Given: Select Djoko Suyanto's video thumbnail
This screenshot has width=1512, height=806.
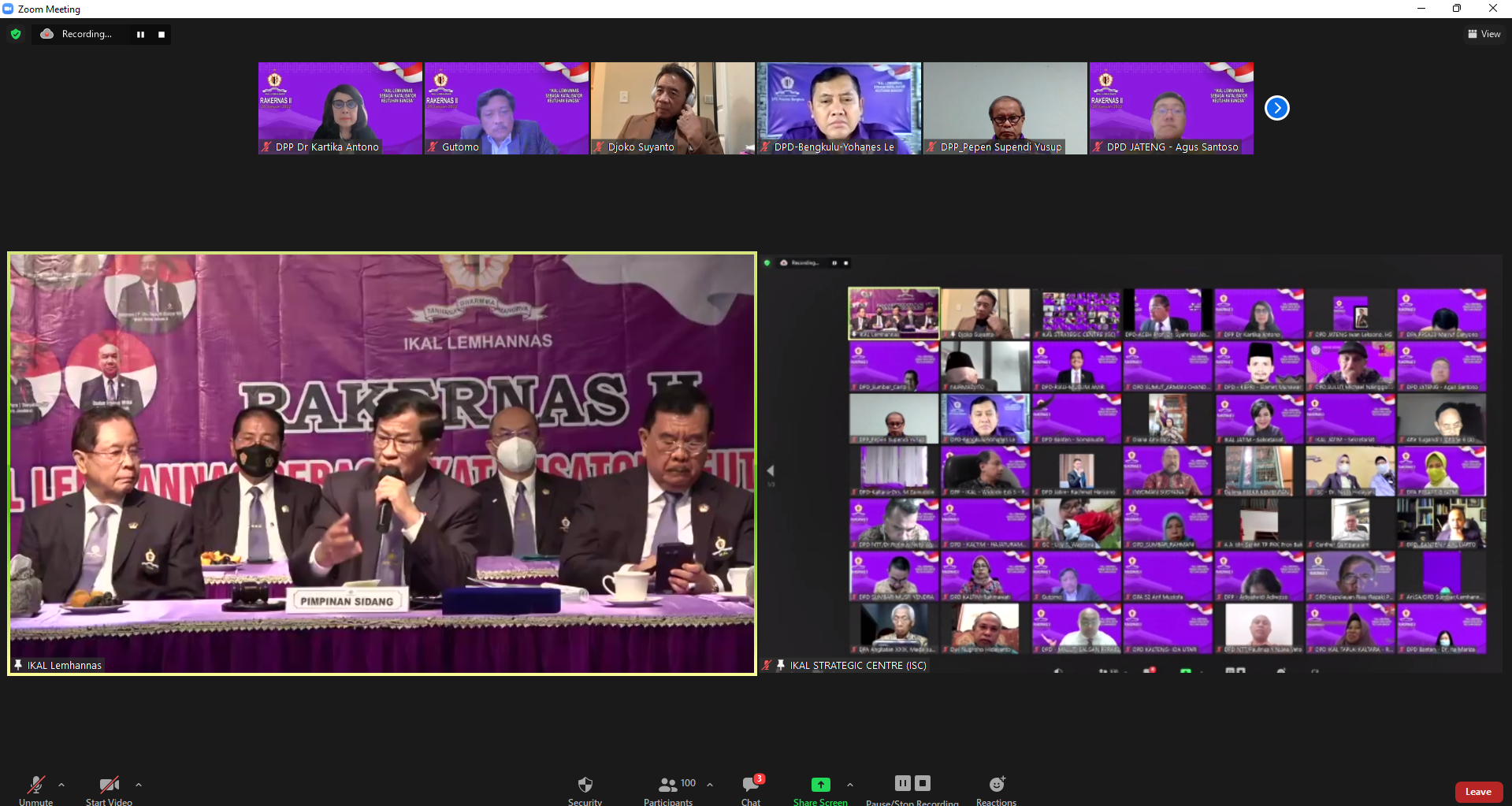Looking at the screenshot, I should (x=672, y=108).
